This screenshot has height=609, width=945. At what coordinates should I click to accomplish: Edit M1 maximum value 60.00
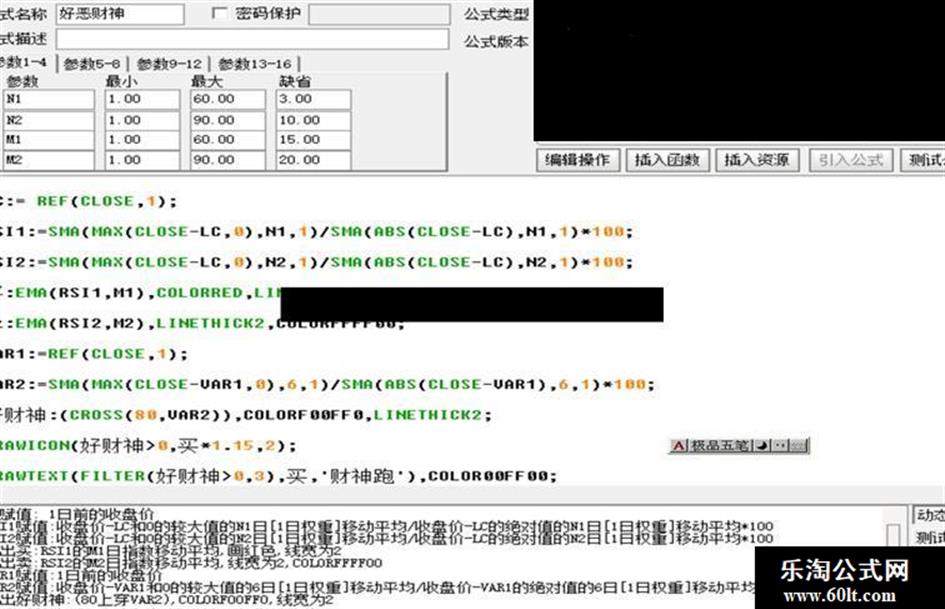tap(228, 140)
